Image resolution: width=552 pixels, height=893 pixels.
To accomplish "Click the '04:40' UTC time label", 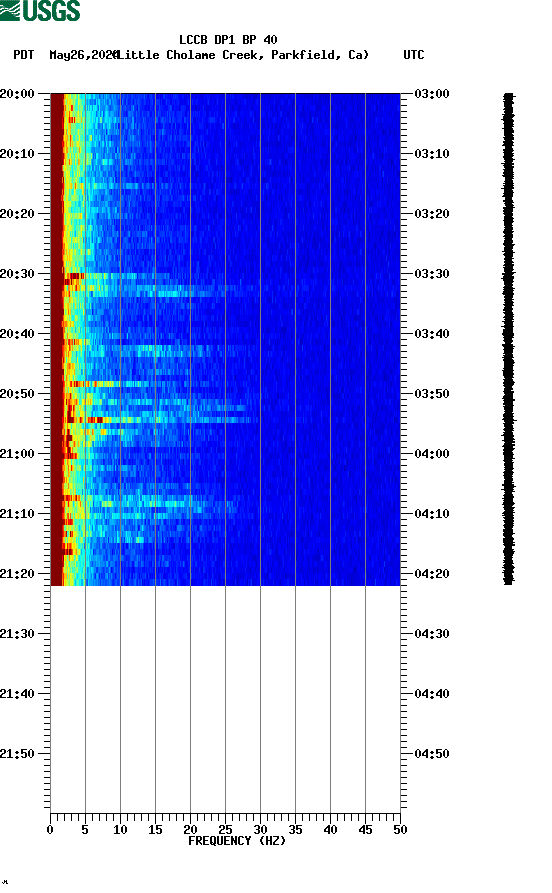I will (x=432, y=694).
